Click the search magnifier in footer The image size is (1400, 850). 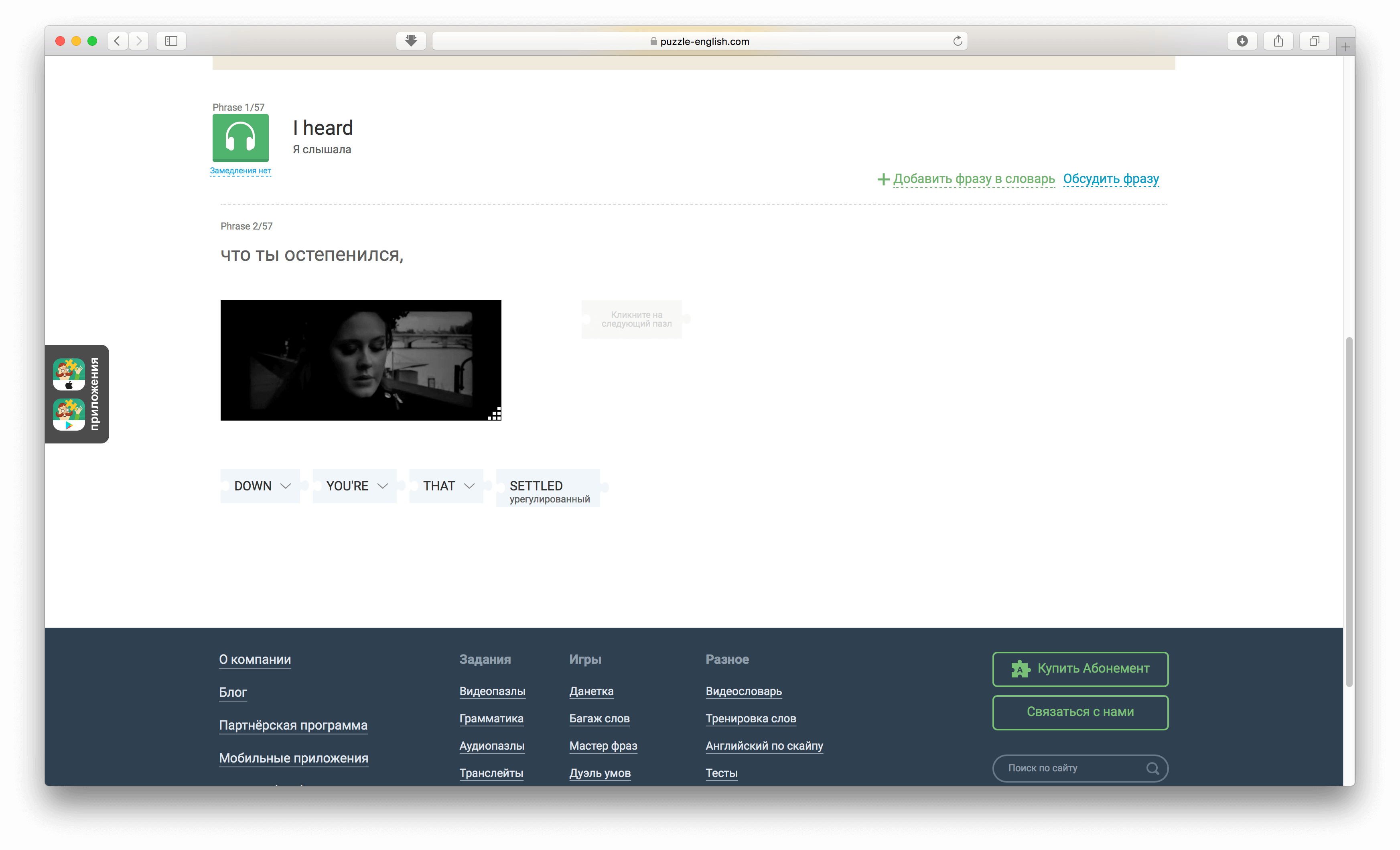pos(1152,768)
